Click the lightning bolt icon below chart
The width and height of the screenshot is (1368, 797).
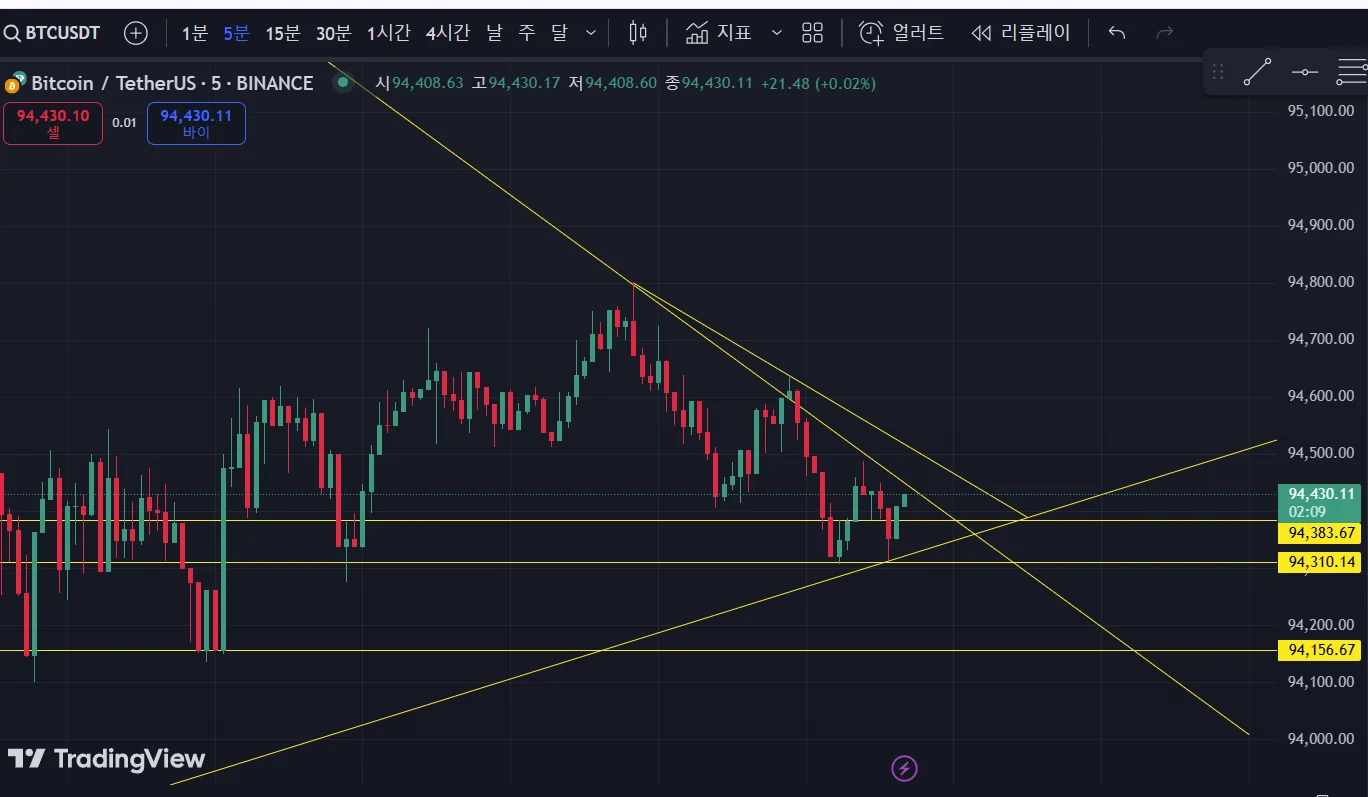(x=904, y=768)
